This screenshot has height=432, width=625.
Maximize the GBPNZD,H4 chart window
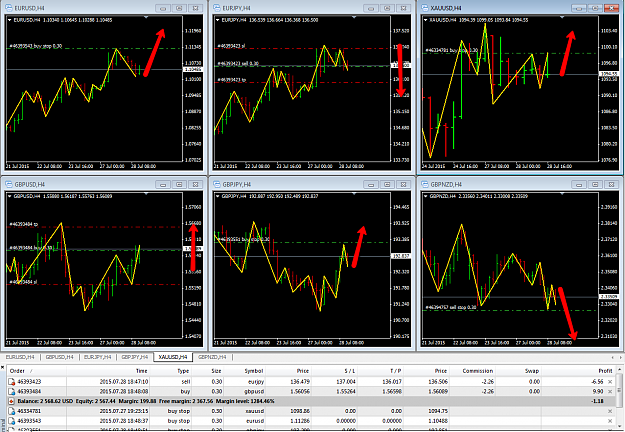coord(595,185)
